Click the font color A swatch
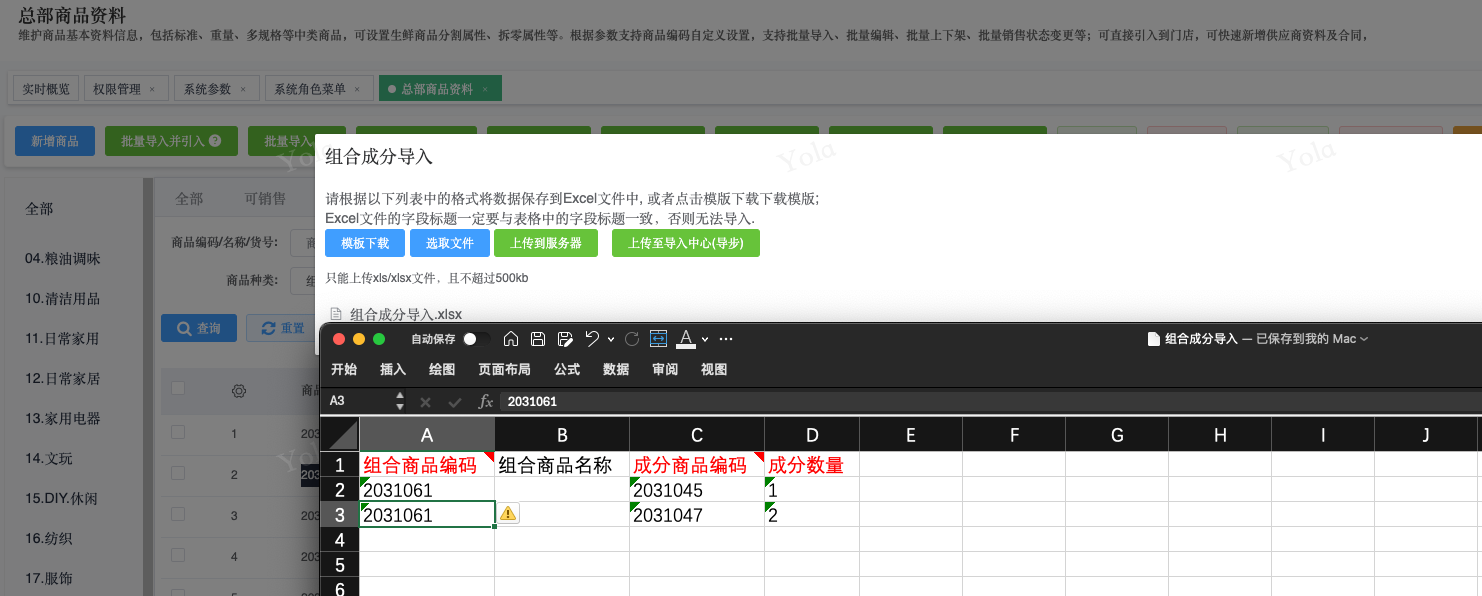This screenshot has width=1482, height=596. (686, 339)
